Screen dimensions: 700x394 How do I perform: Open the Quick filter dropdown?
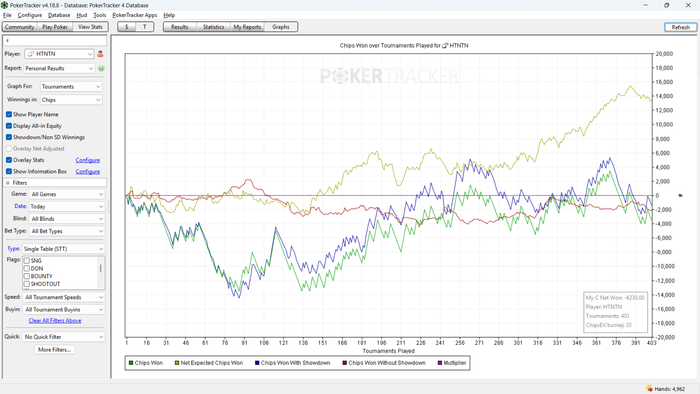(x=63, y=337)
